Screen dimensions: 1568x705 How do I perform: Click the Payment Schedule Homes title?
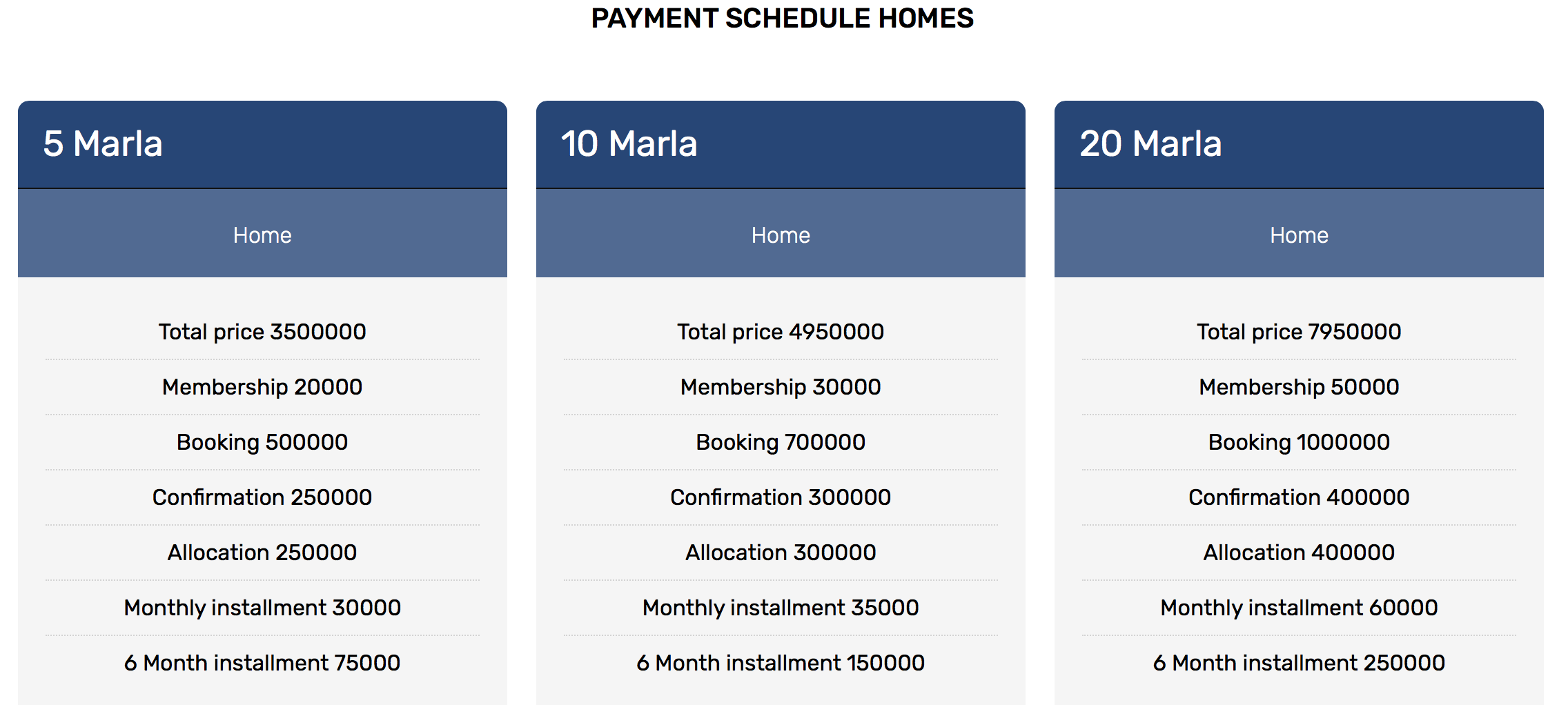[783, 19]
